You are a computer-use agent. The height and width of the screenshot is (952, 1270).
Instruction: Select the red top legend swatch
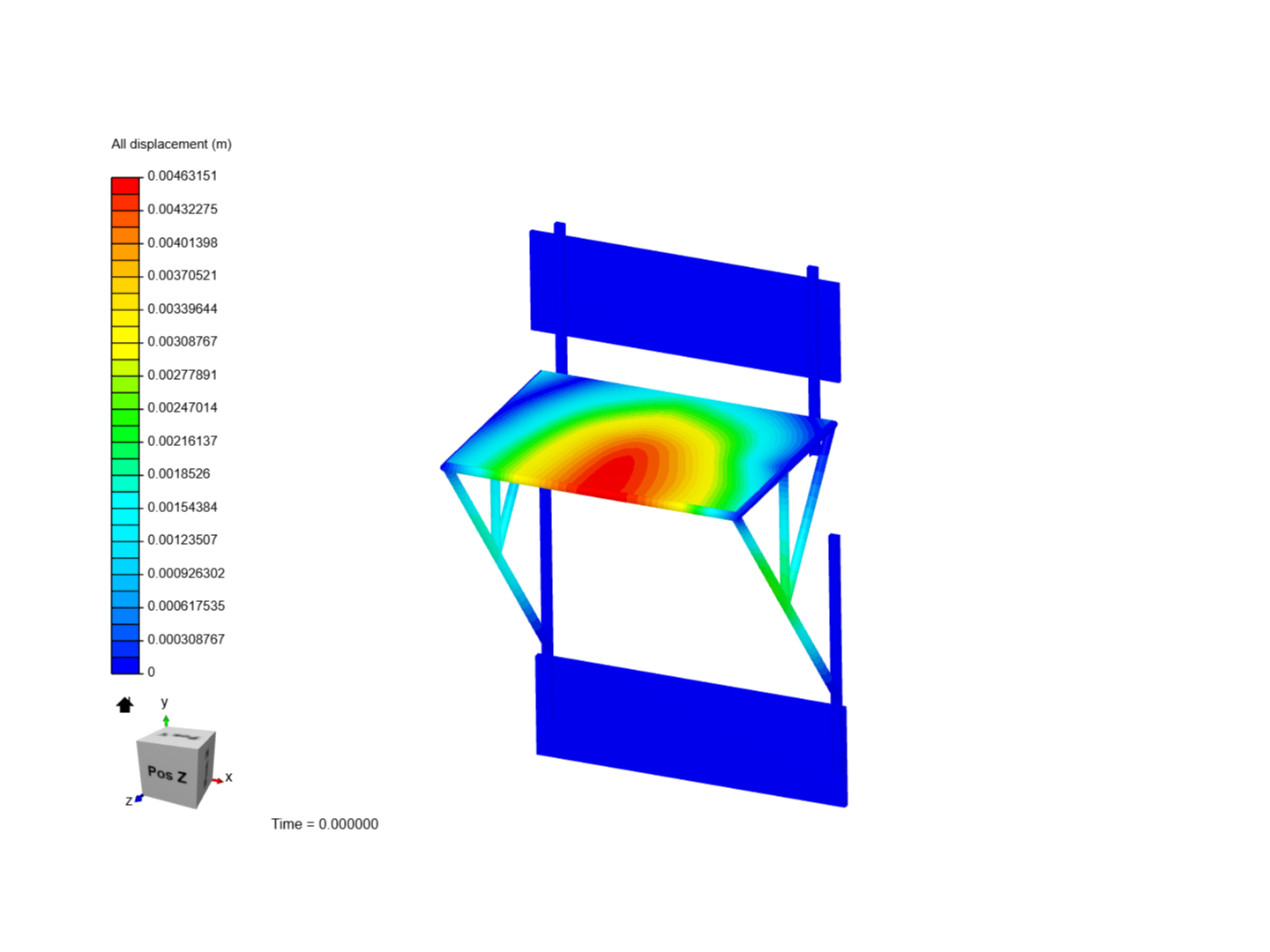[125, 185]
